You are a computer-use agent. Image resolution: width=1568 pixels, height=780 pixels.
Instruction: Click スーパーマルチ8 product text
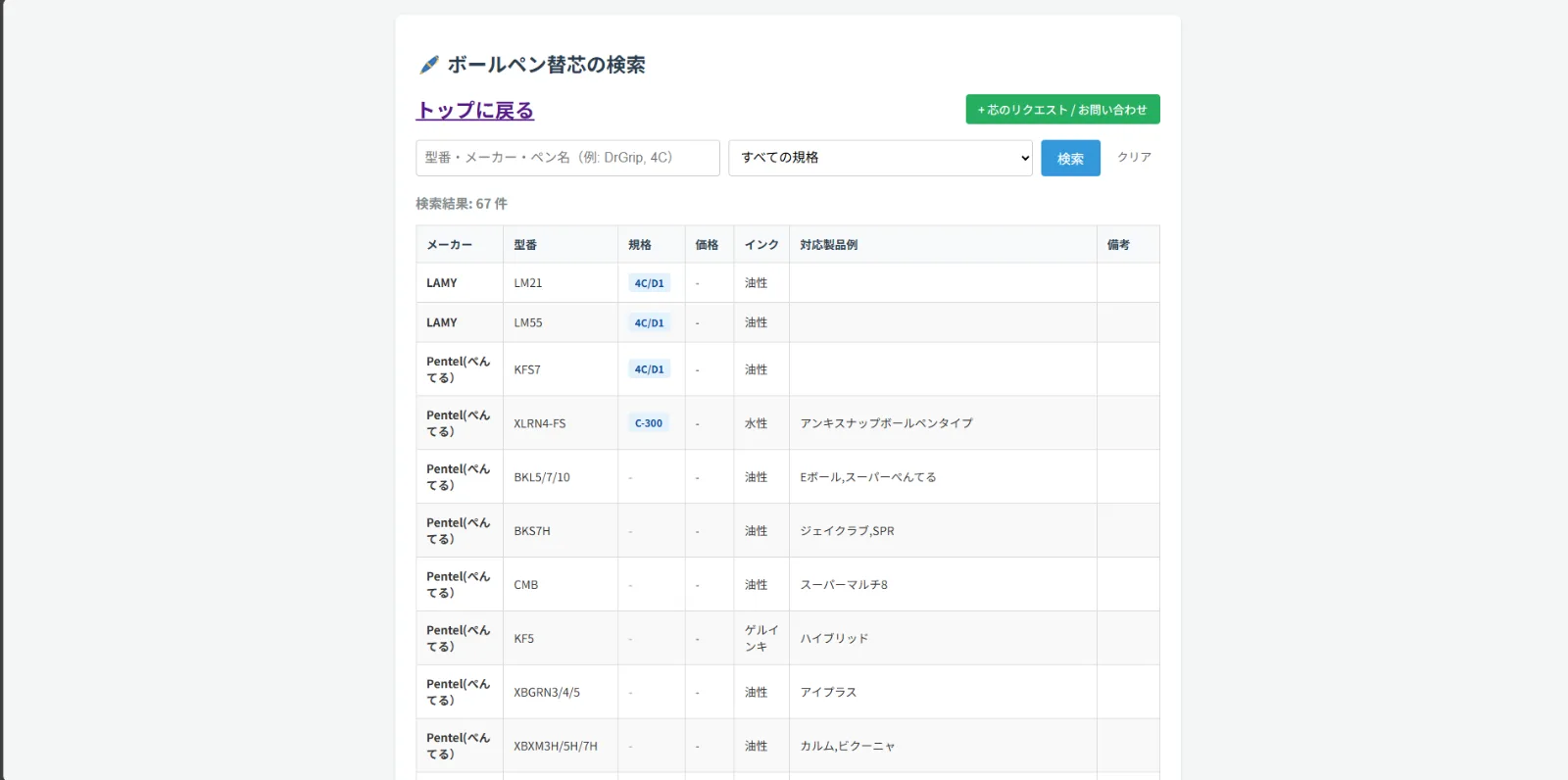[844, 585]
